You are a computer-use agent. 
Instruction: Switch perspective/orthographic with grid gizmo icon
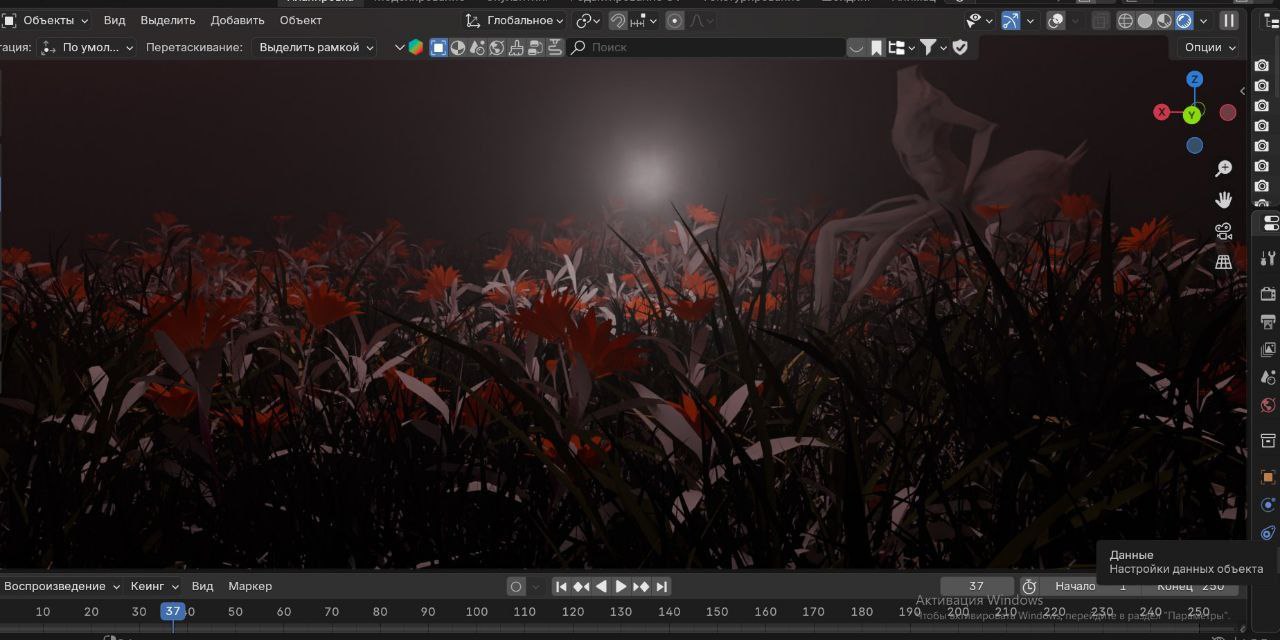pyautogui.click(x=1223, y=262)
